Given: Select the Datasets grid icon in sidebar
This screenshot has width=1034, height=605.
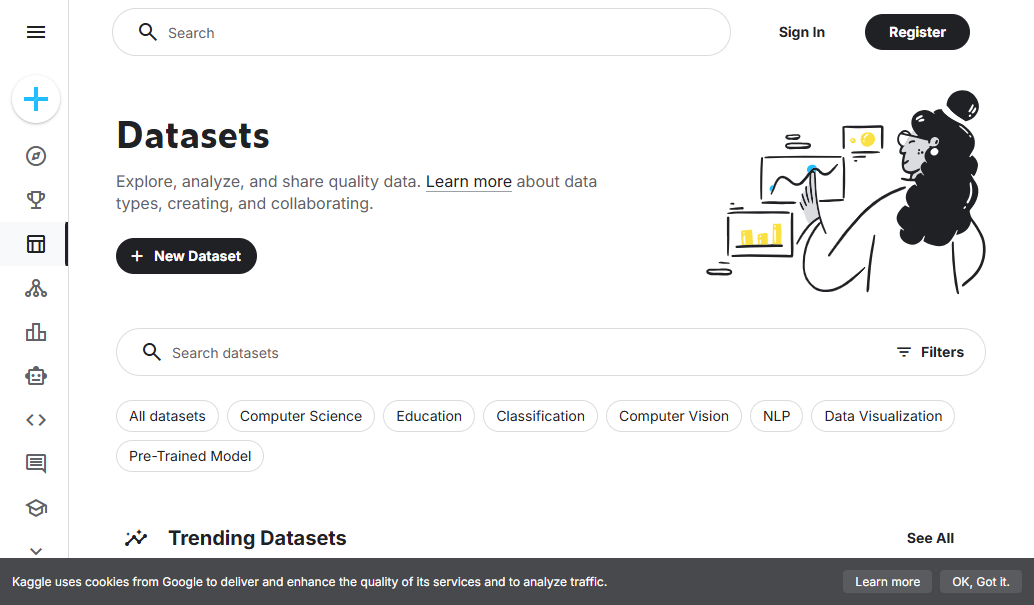Looking at the screenshot, I should (36, 243).
